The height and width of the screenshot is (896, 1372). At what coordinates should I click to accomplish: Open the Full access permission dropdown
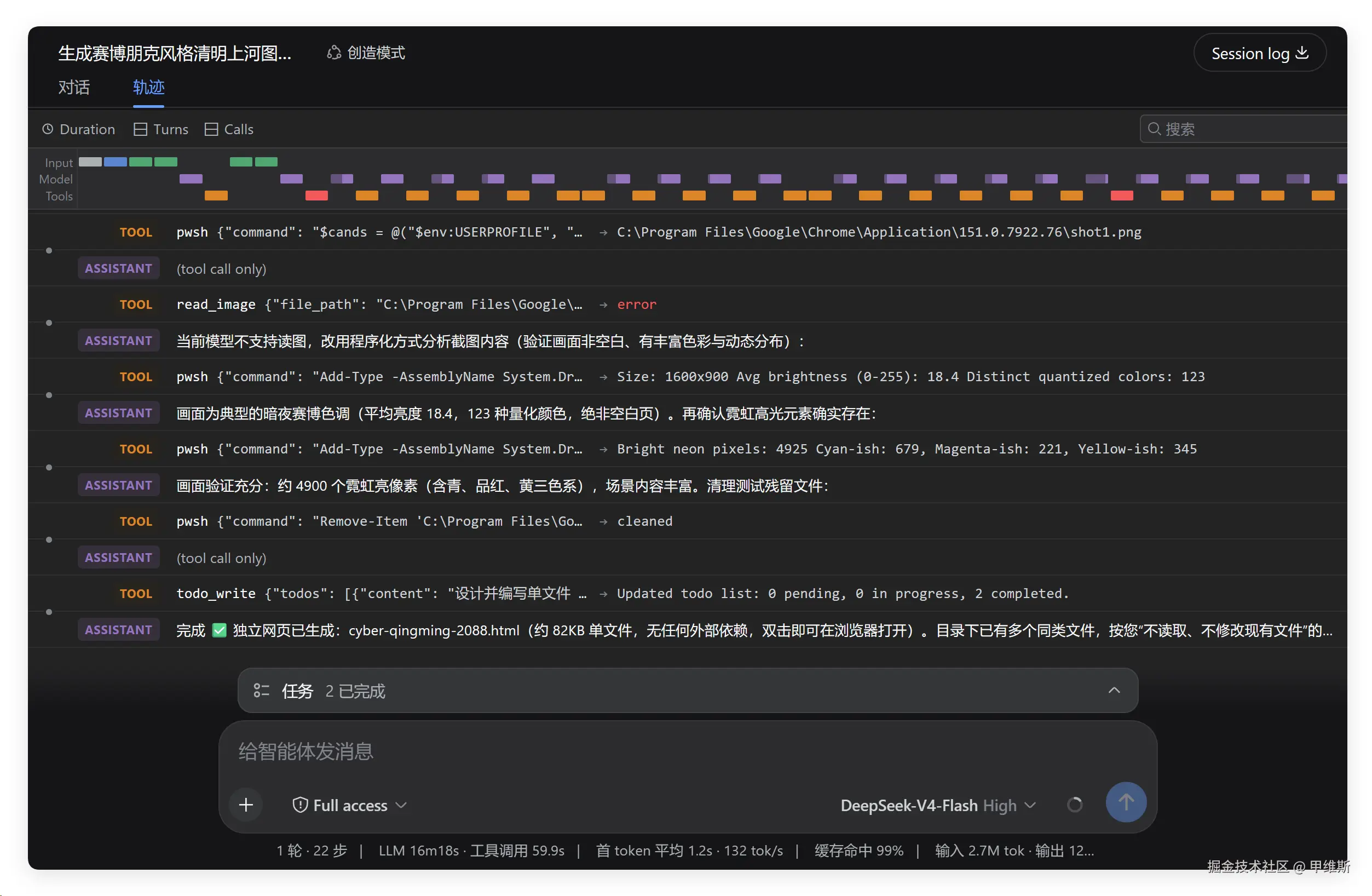(350, 805)
